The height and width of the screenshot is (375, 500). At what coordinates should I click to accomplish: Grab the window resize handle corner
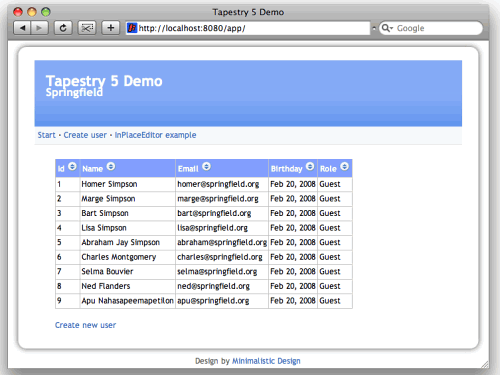tap(485, 364)
